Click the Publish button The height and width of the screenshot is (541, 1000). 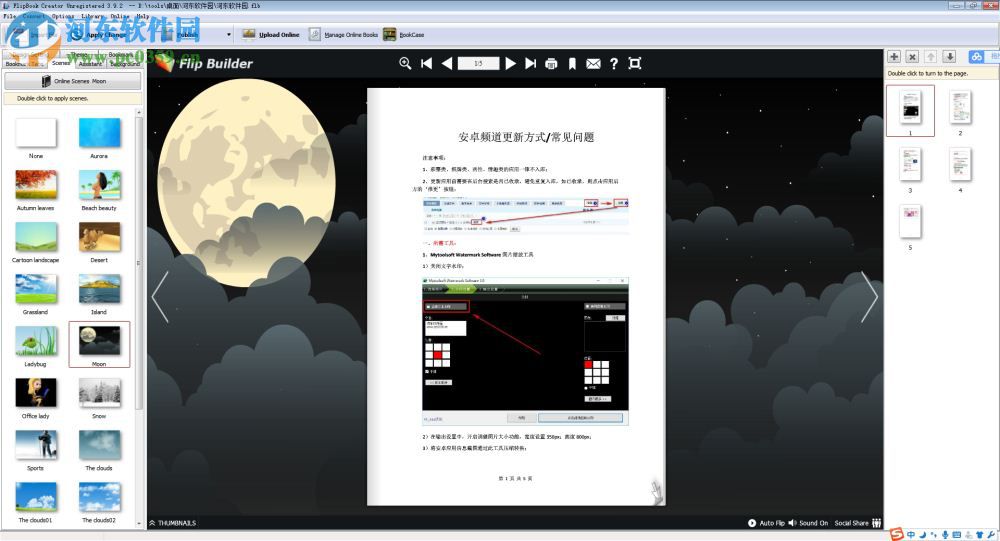tap(182, 34)
